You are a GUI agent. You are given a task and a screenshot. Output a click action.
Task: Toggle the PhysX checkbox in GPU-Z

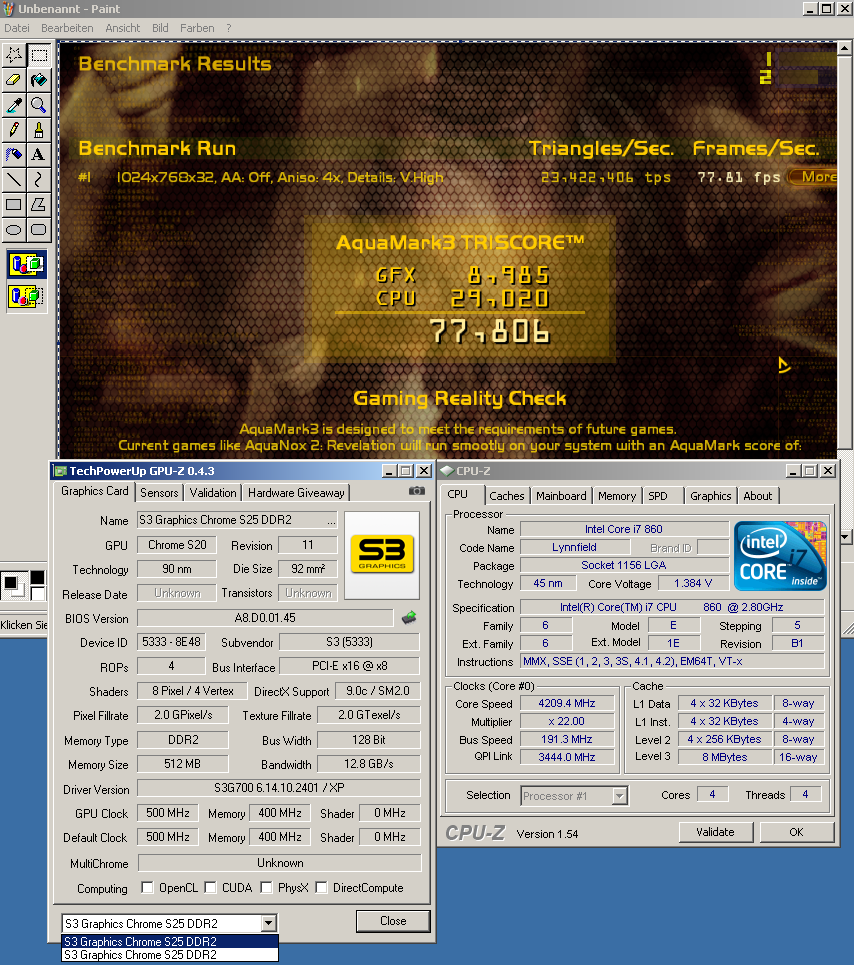(266, 887)
